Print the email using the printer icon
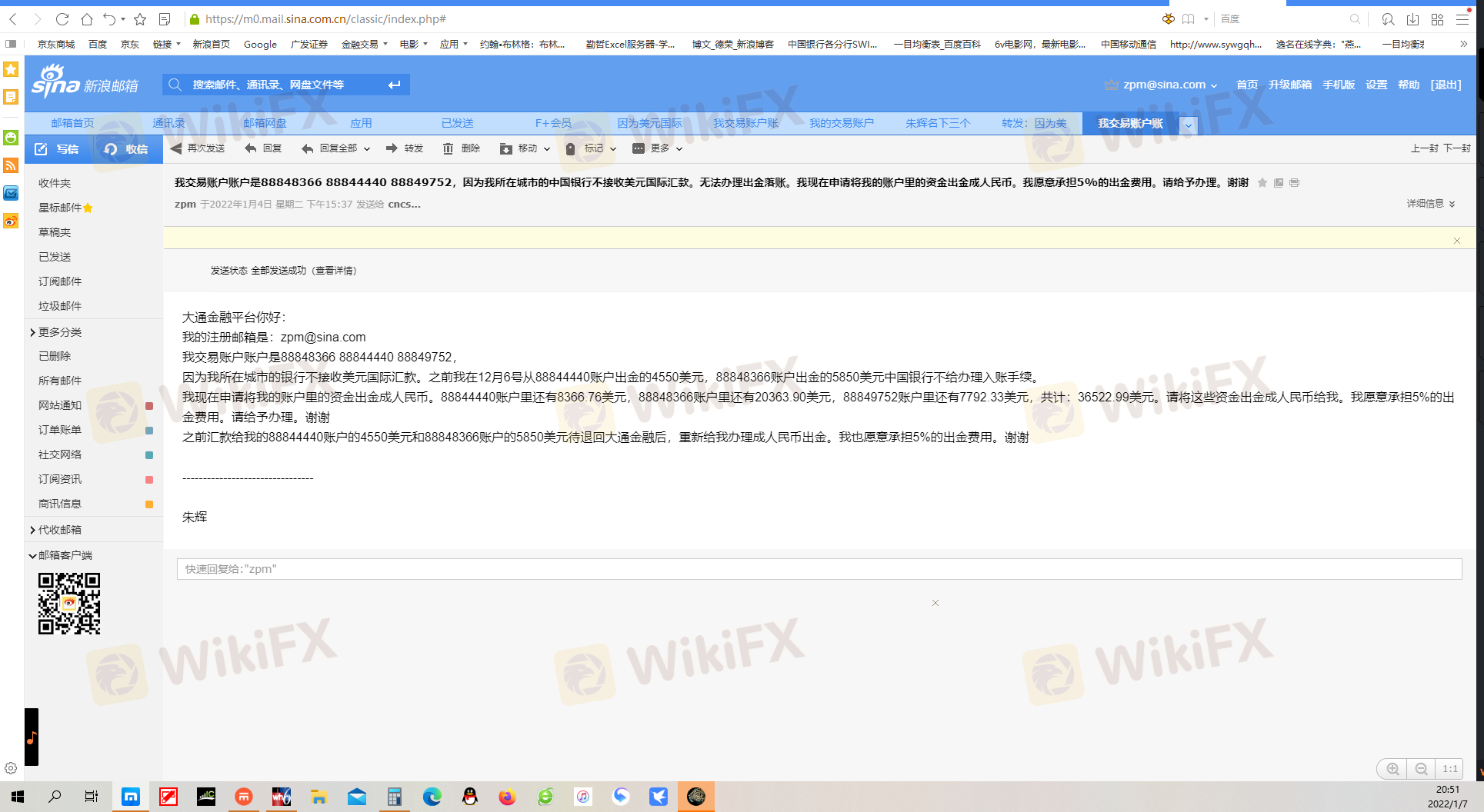This screenshot has height=812, width=1484. tap(1295, 183)
